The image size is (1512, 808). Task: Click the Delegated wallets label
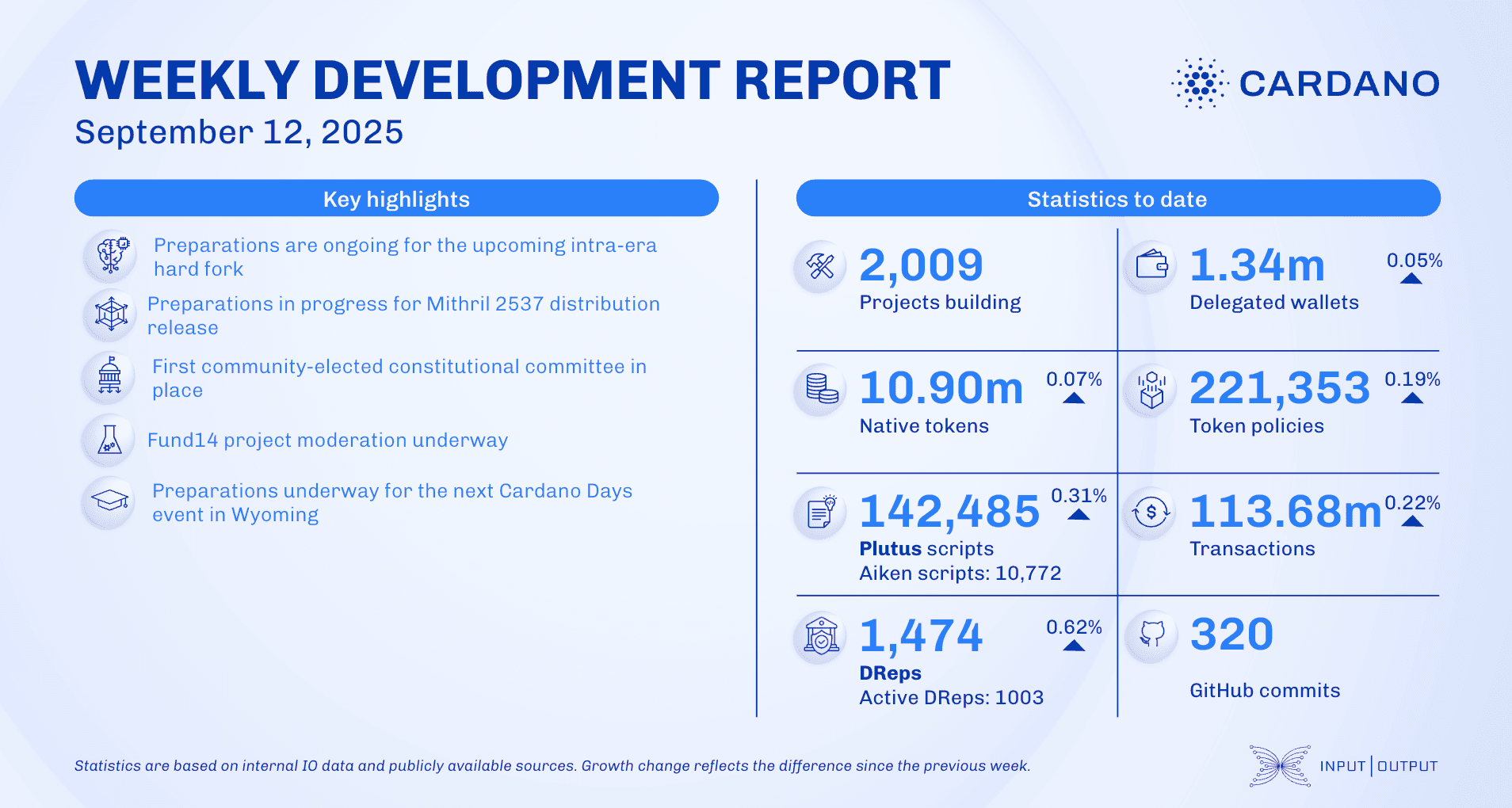(x=1274, y=303)
